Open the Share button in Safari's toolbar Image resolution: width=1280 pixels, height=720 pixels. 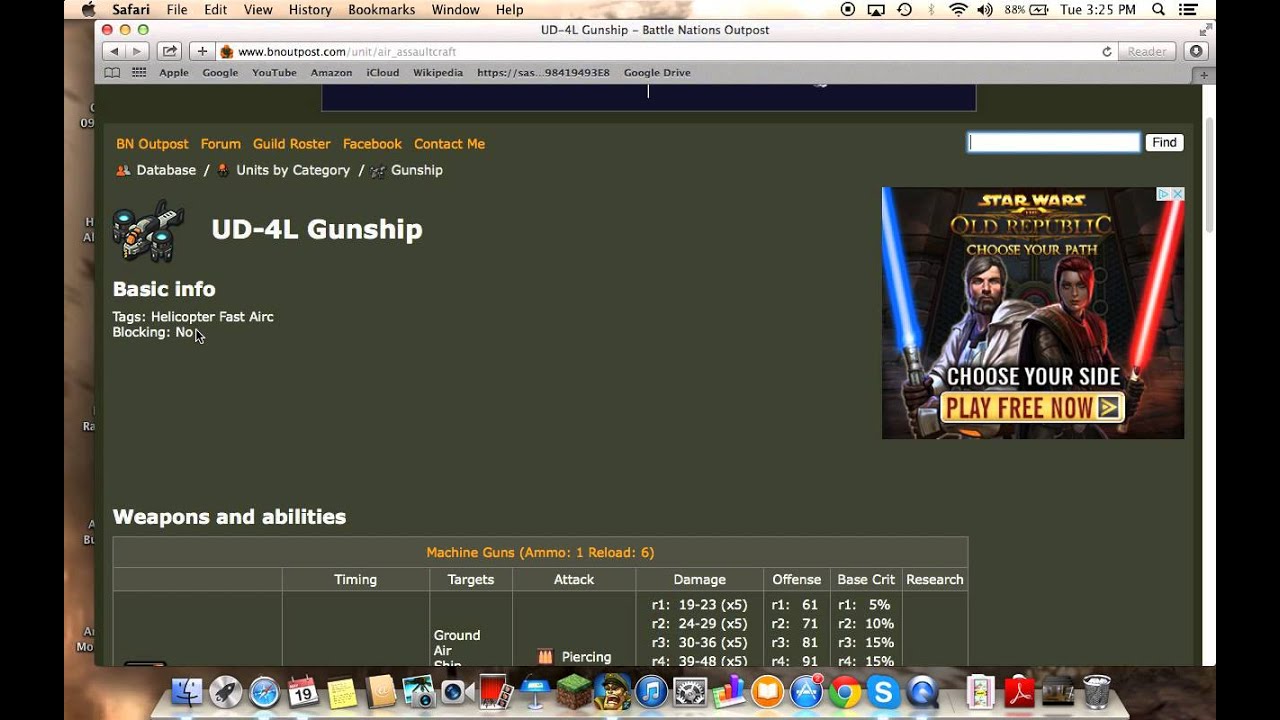tap(170, 51)
